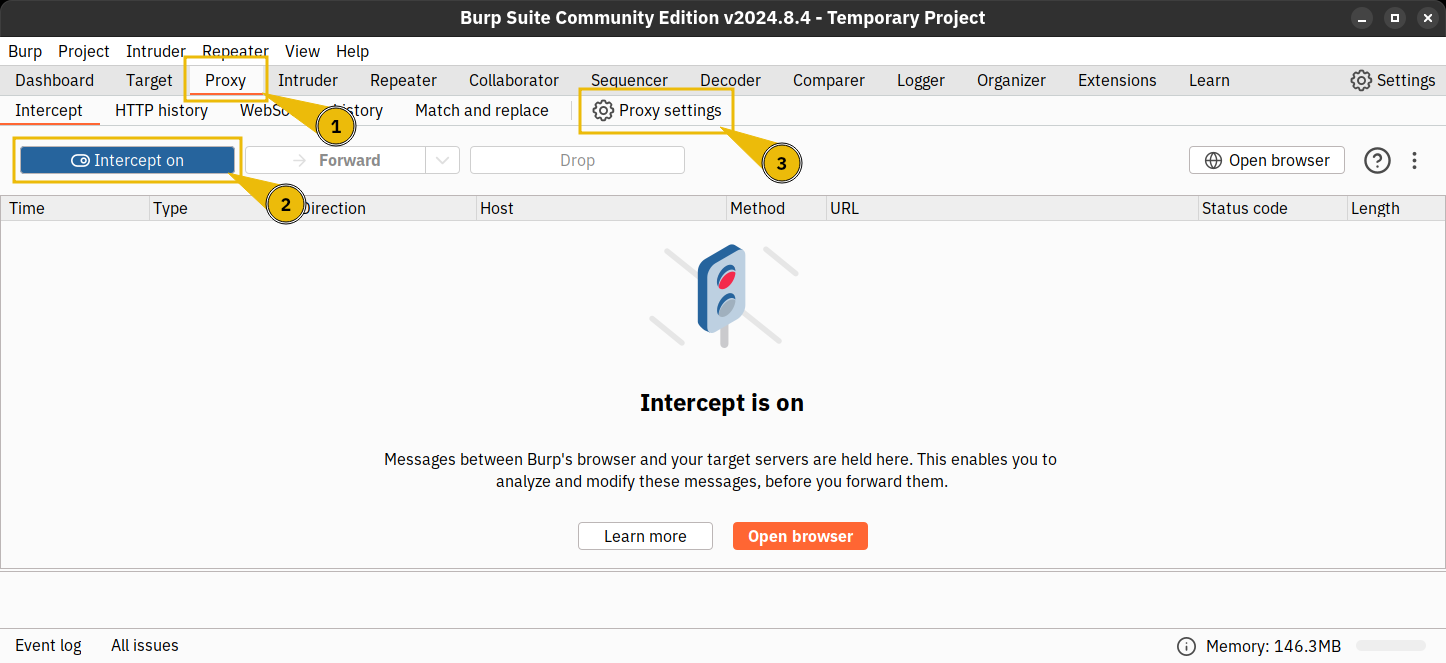This screenshot has width=1446, height=663.
Task: Click the info icon beside Memory status
Action: point(1186,646)
